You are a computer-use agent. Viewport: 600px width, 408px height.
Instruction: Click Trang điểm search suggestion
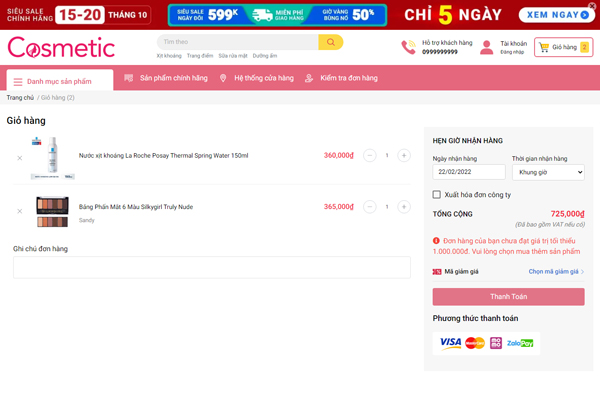[200, 56]
